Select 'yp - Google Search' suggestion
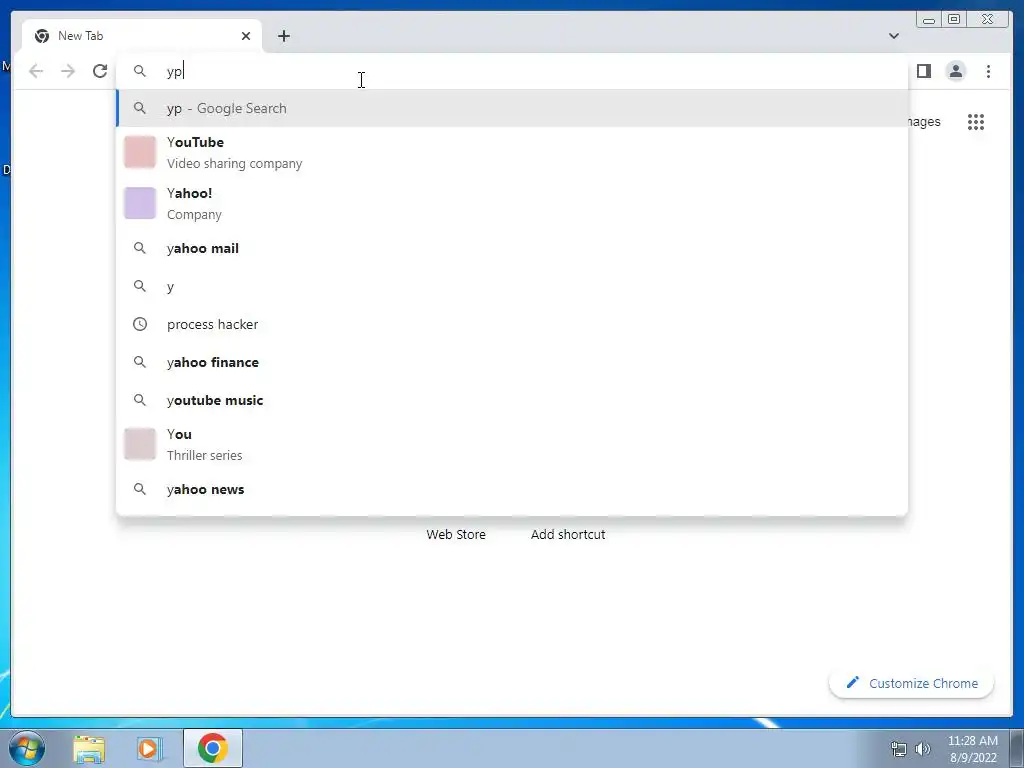 point(512,108)
